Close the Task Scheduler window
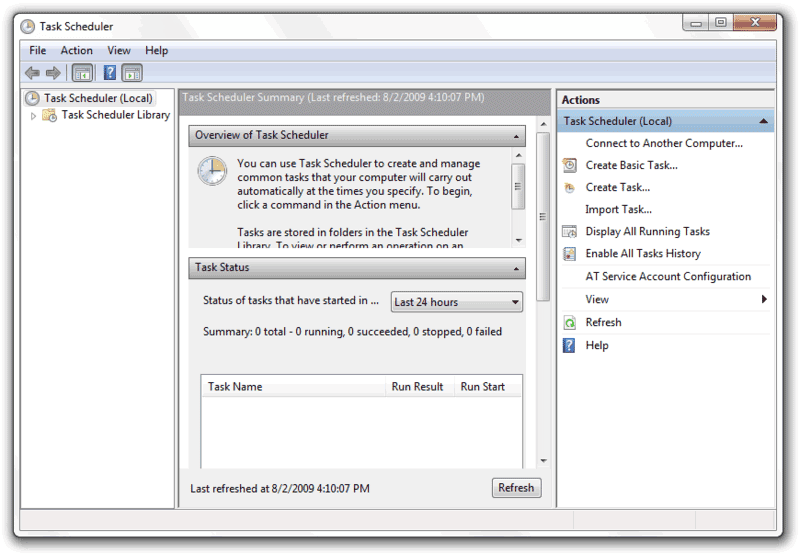Image resolution: width=800 pixels, height=554 pixels. (755, 22)
